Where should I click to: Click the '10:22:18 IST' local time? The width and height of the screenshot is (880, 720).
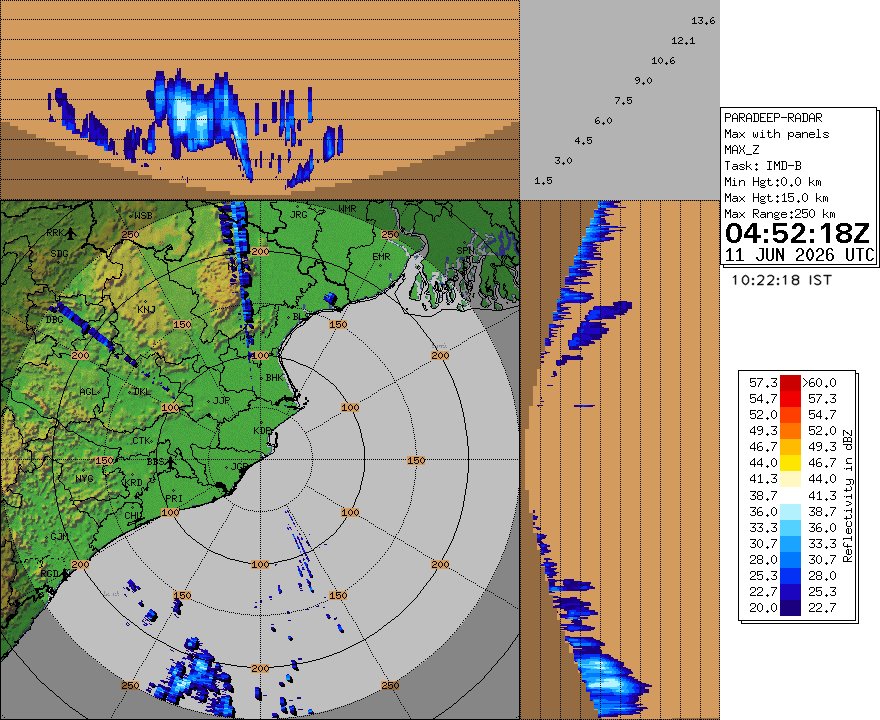click(781, 279)
